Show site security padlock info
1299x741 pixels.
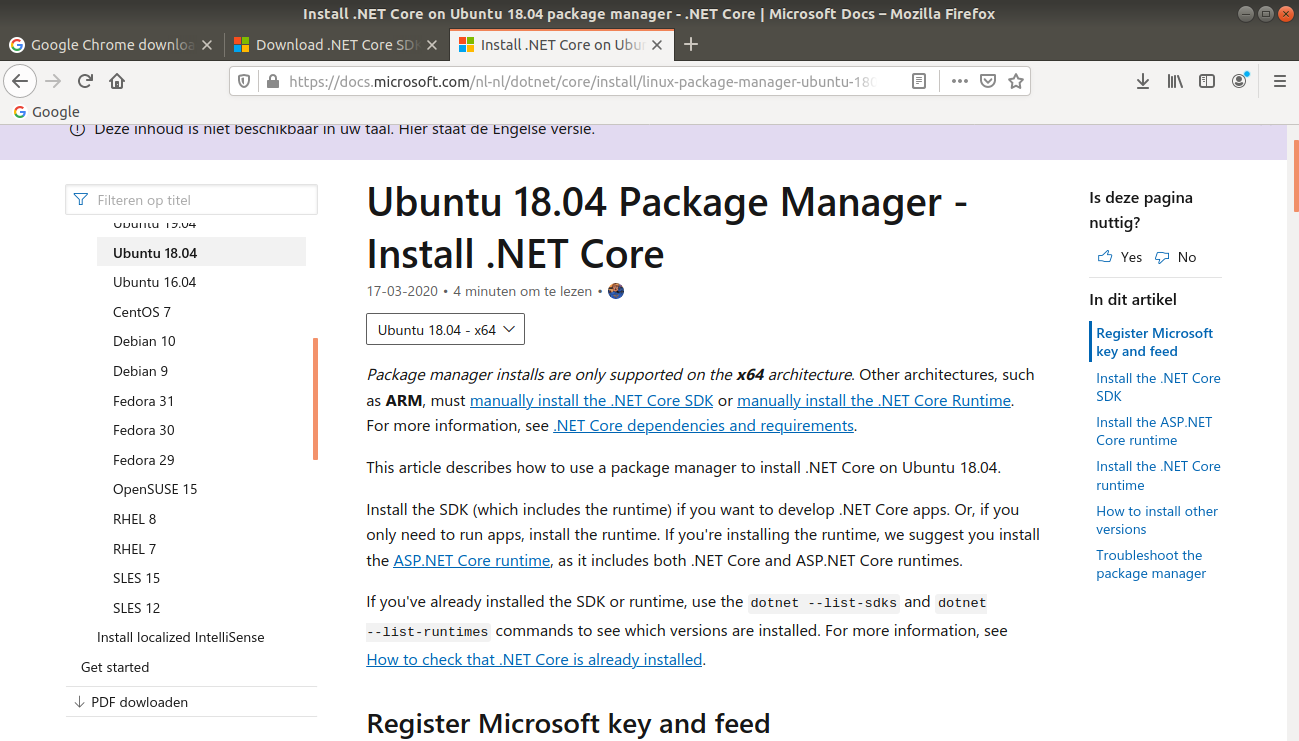[271, 81]
